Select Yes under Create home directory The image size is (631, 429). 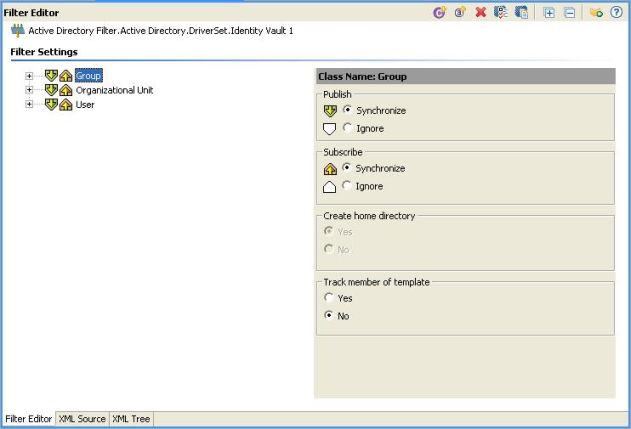pos(329,231)
